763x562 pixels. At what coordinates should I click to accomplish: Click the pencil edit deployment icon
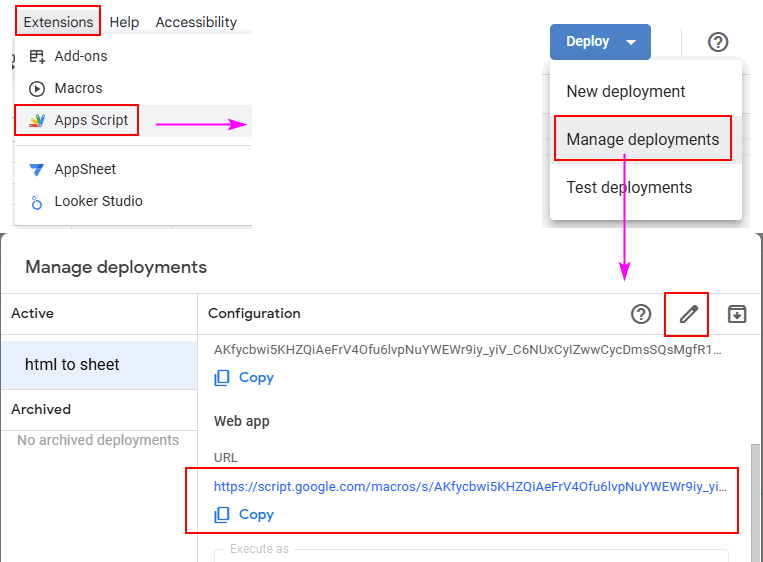(688, 314)
